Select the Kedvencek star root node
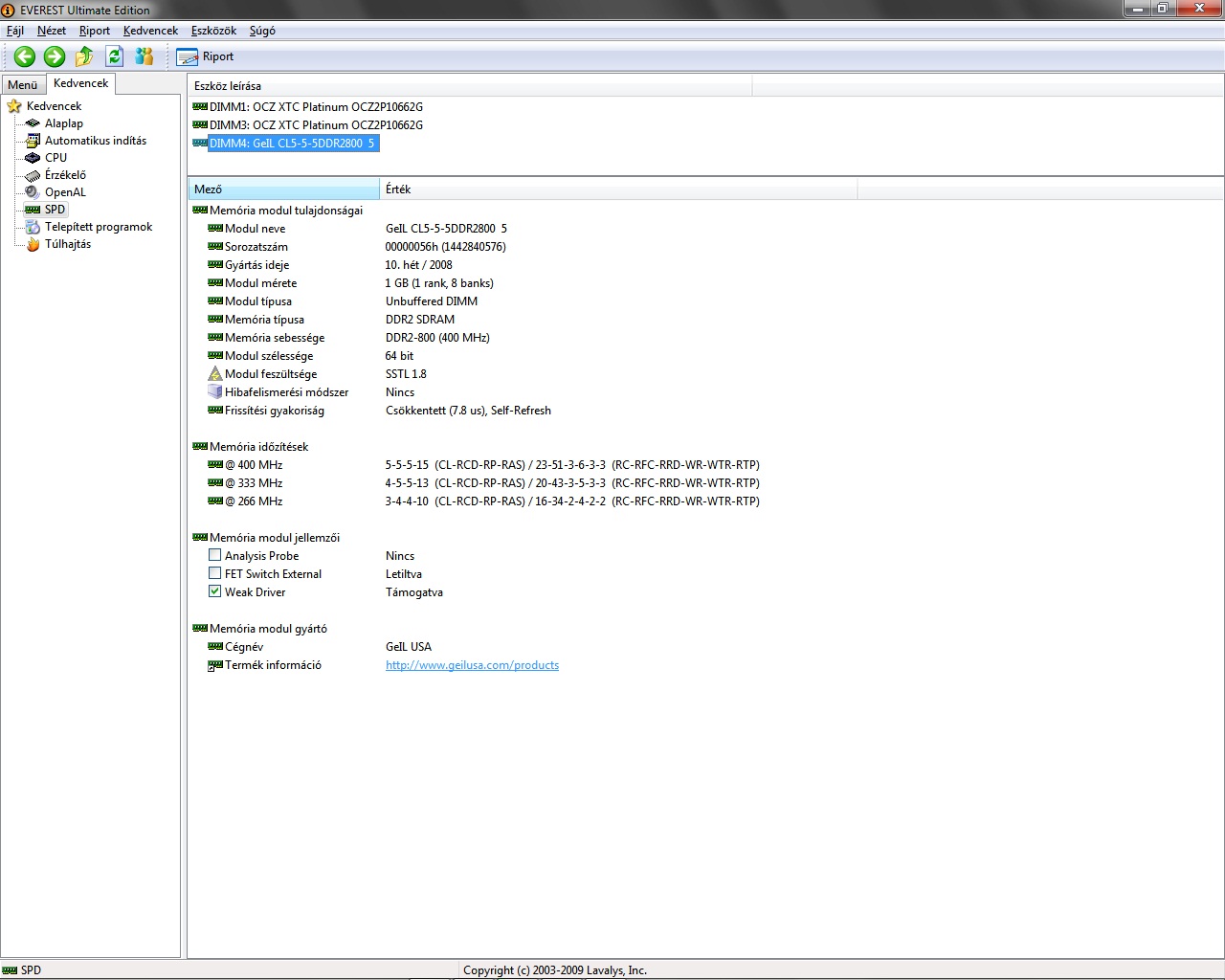The height and width of the screenshot is (980, 1225). pos(44,106)
